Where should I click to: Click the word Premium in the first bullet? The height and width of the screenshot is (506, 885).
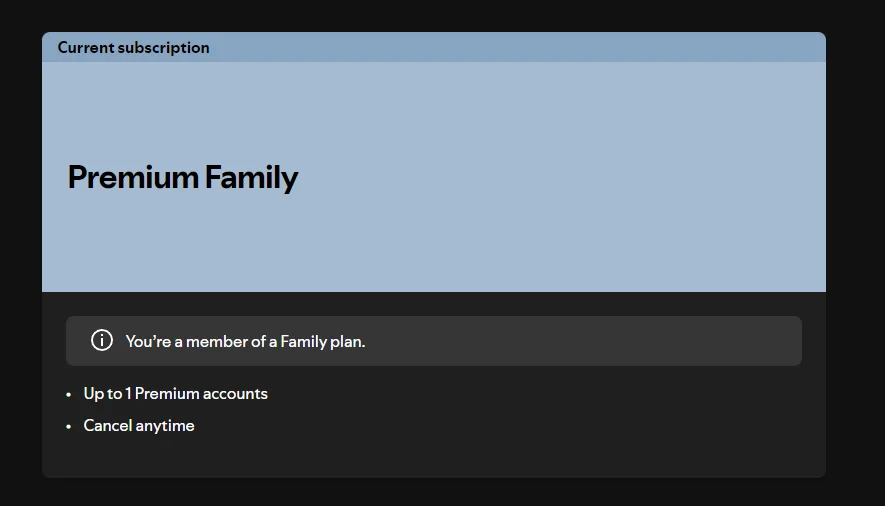[167, 393]
